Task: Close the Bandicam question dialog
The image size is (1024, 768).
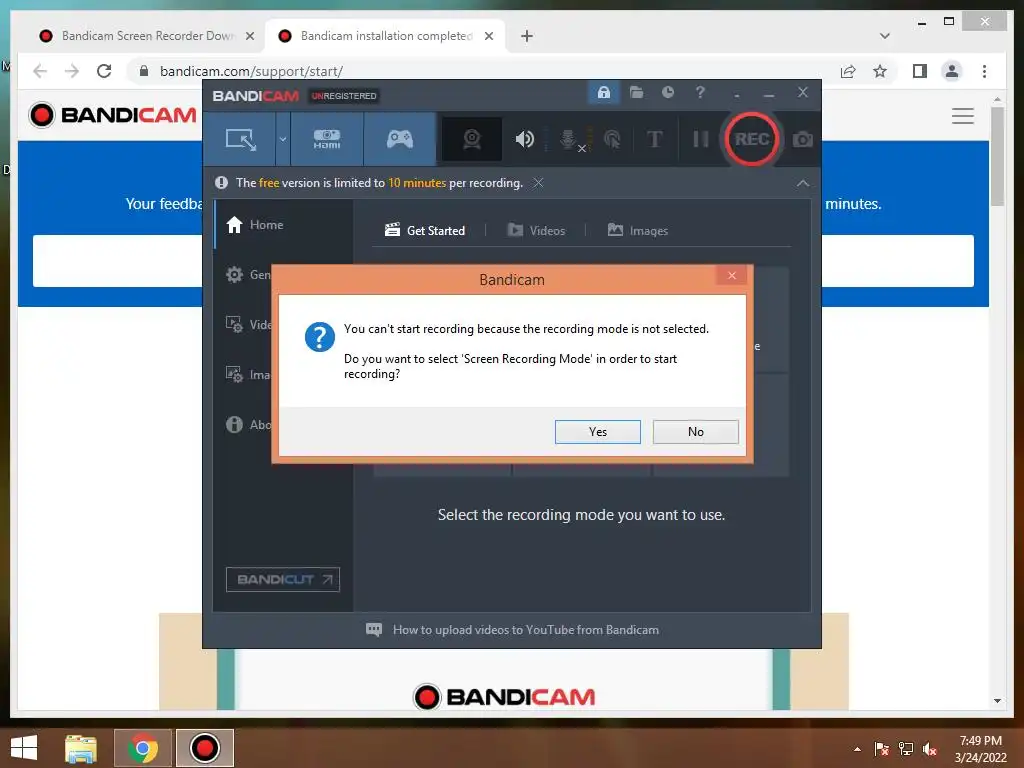Action: (732, 276)
